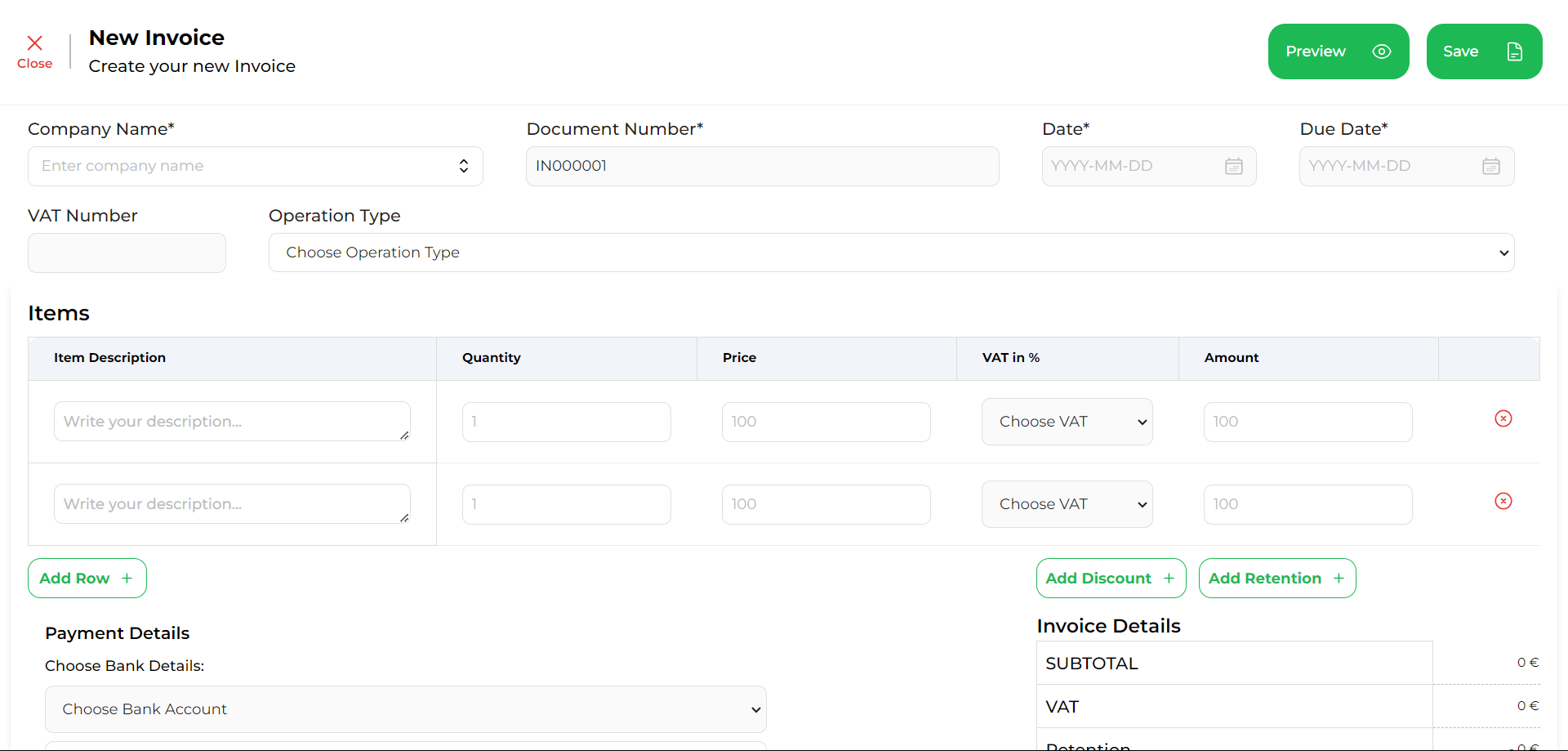Click the Payment Details heading
The image size is (1568, 751).
[118, 633]
